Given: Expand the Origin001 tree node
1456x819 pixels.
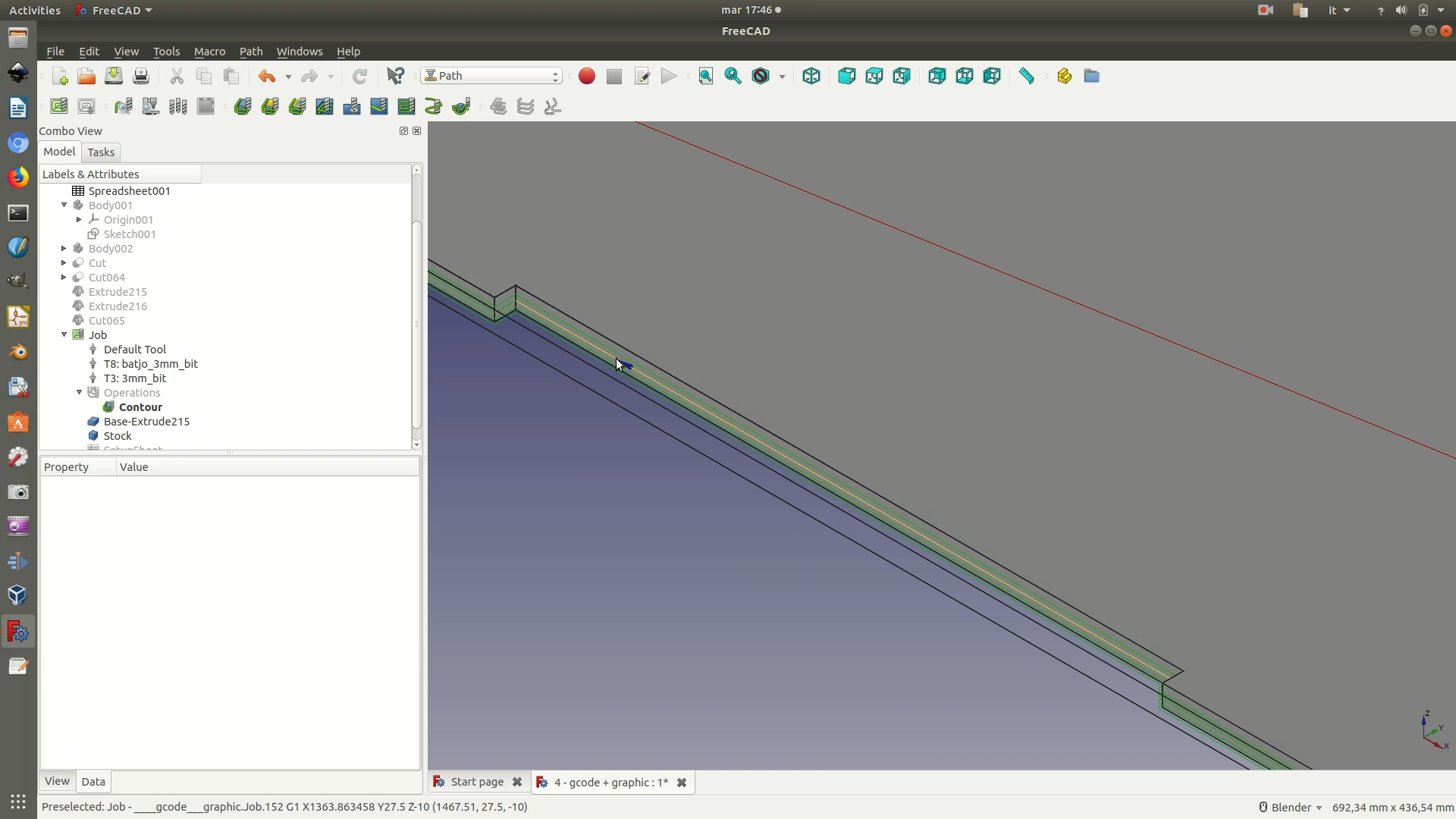Looking at the screenshot, I should click(79, 219).
